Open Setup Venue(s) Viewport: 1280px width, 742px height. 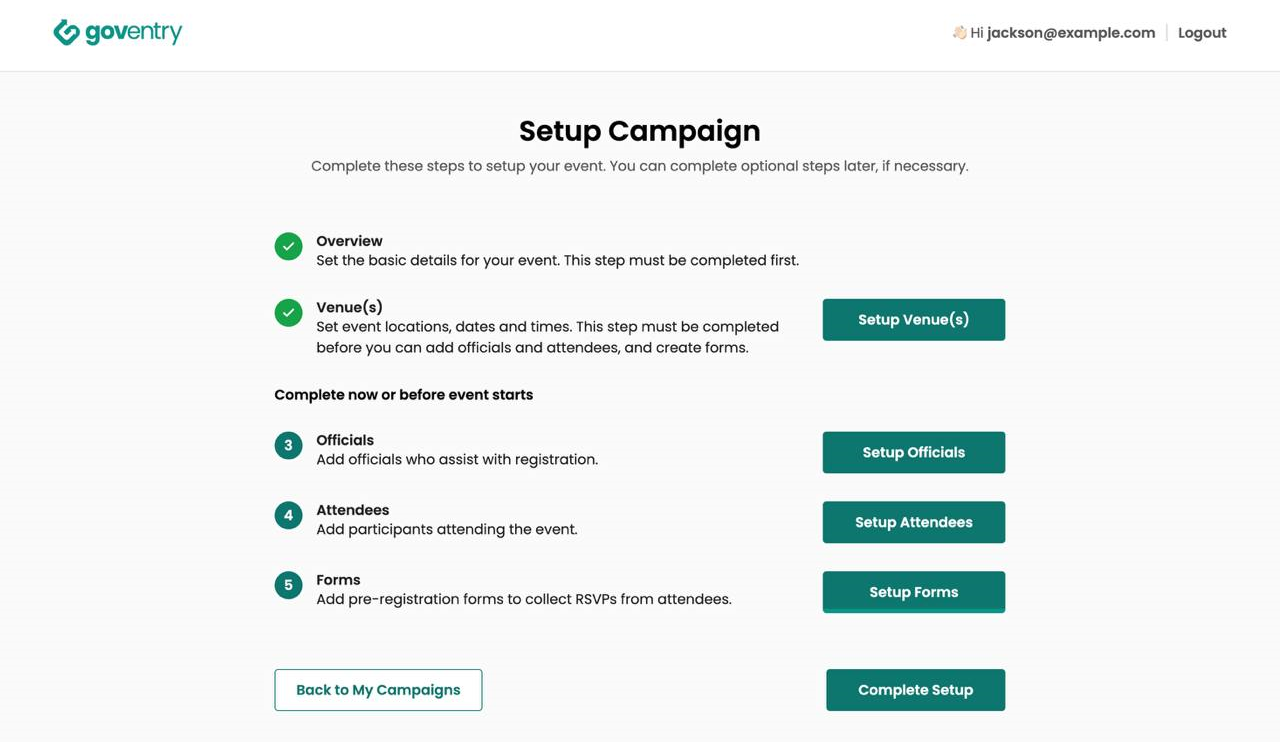(x=914, y=320)
